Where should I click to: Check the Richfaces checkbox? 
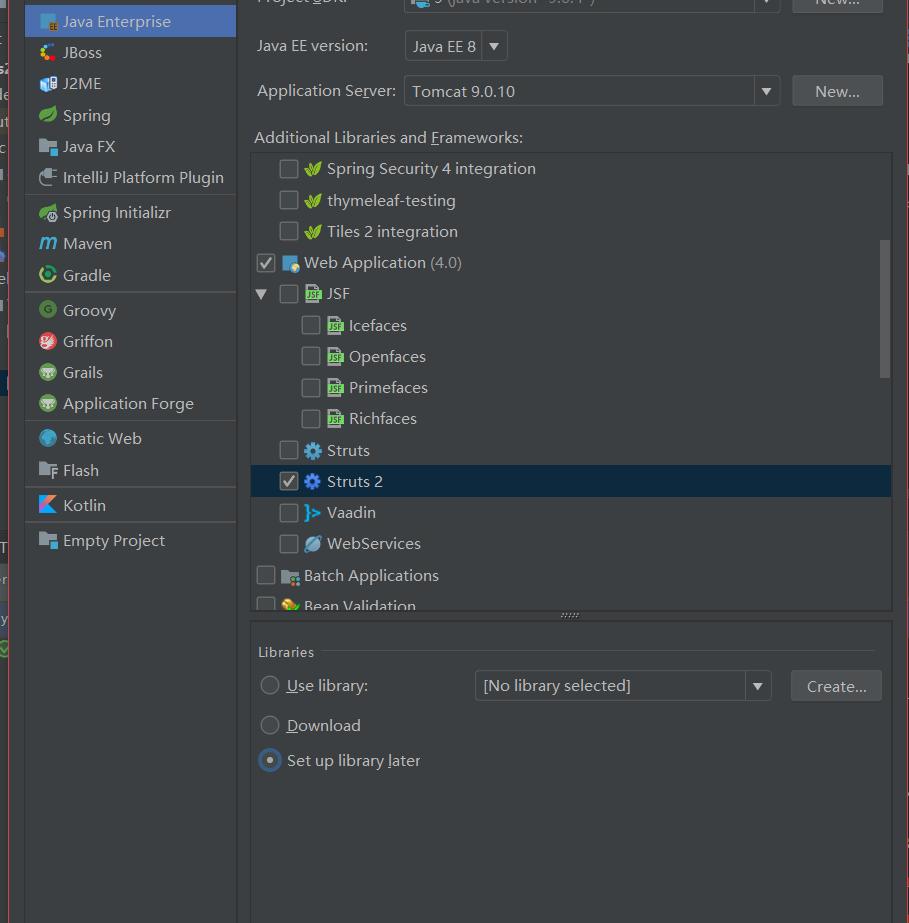pyautogui.click(x=311, y=419)
